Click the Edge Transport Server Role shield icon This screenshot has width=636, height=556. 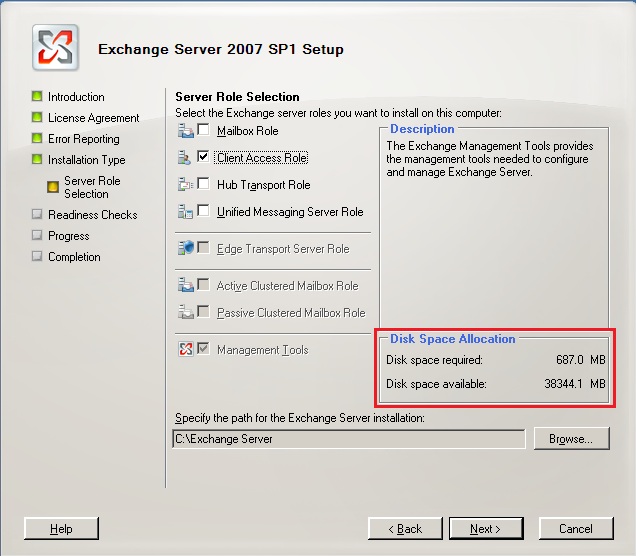click(x=186, y=248)
